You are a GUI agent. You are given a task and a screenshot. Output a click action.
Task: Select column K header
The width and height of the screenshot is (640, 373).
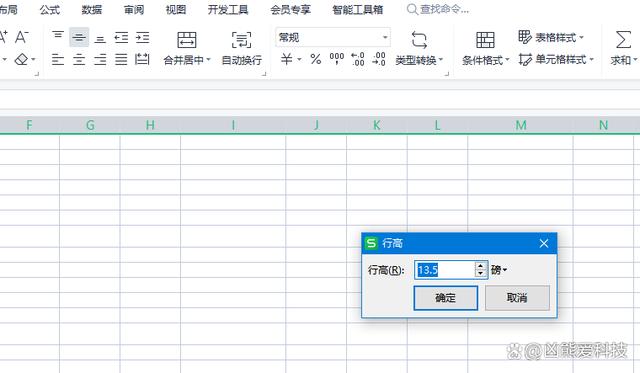[377, 125]
